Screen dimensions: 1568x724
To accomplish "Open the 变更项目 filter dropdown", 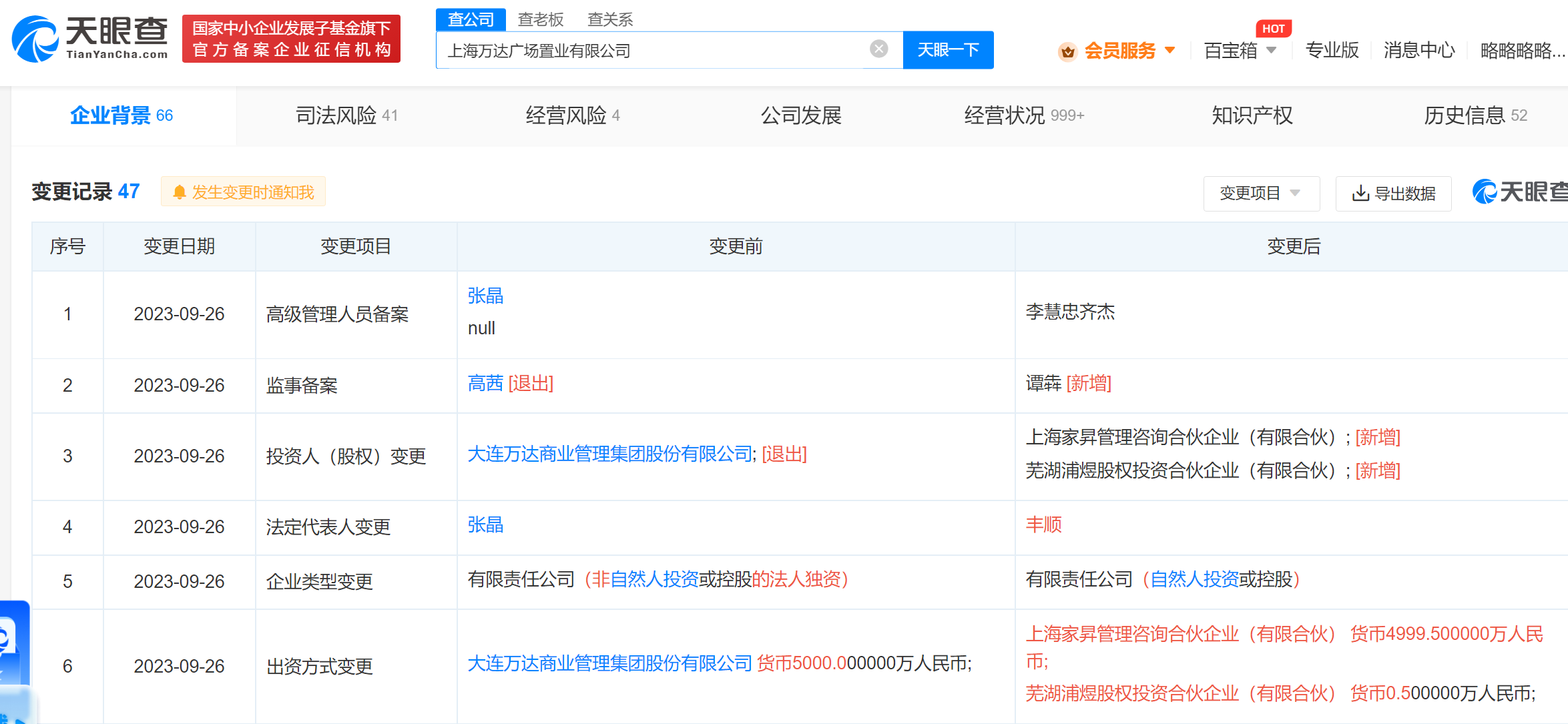I will tap(1261, 194).
